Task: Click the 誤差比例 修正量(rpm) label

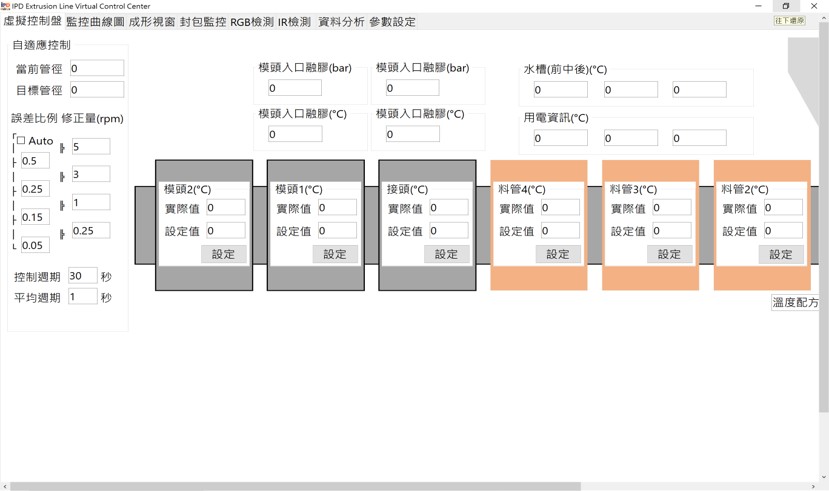Action: click(67, 118)
